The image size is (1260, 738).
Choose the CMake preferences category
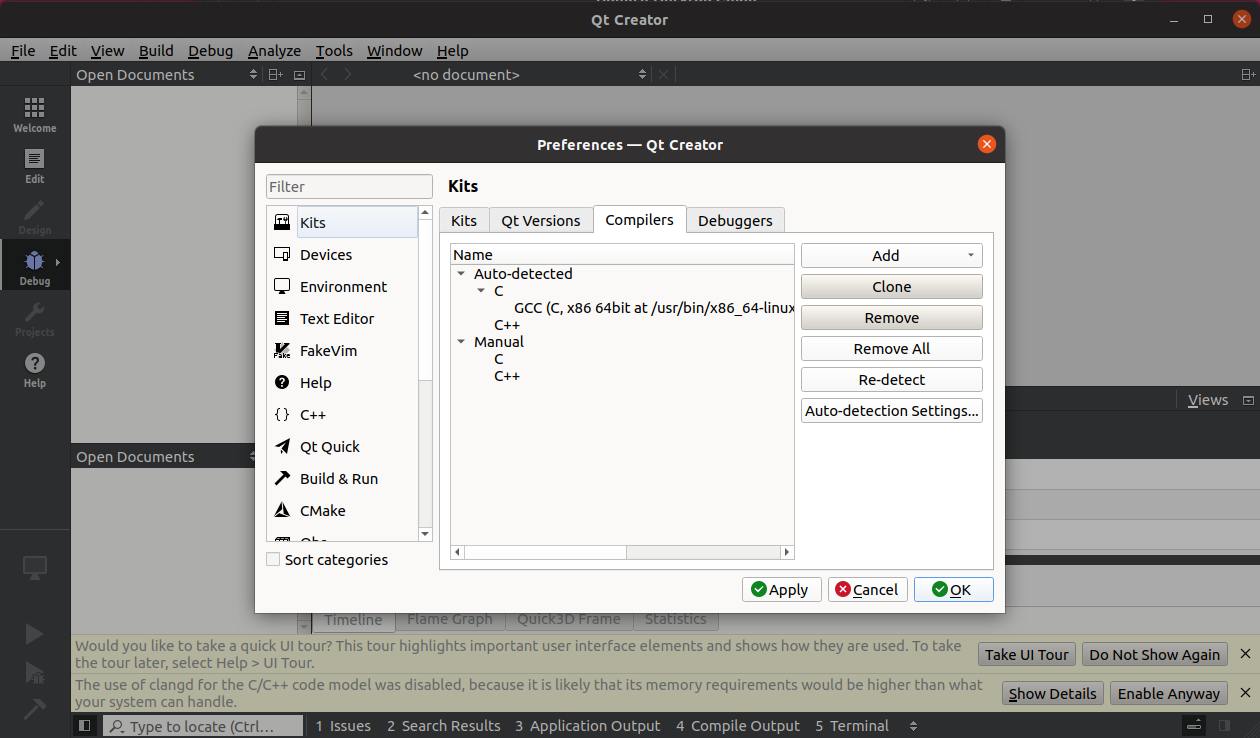click(x=322, y=511)
